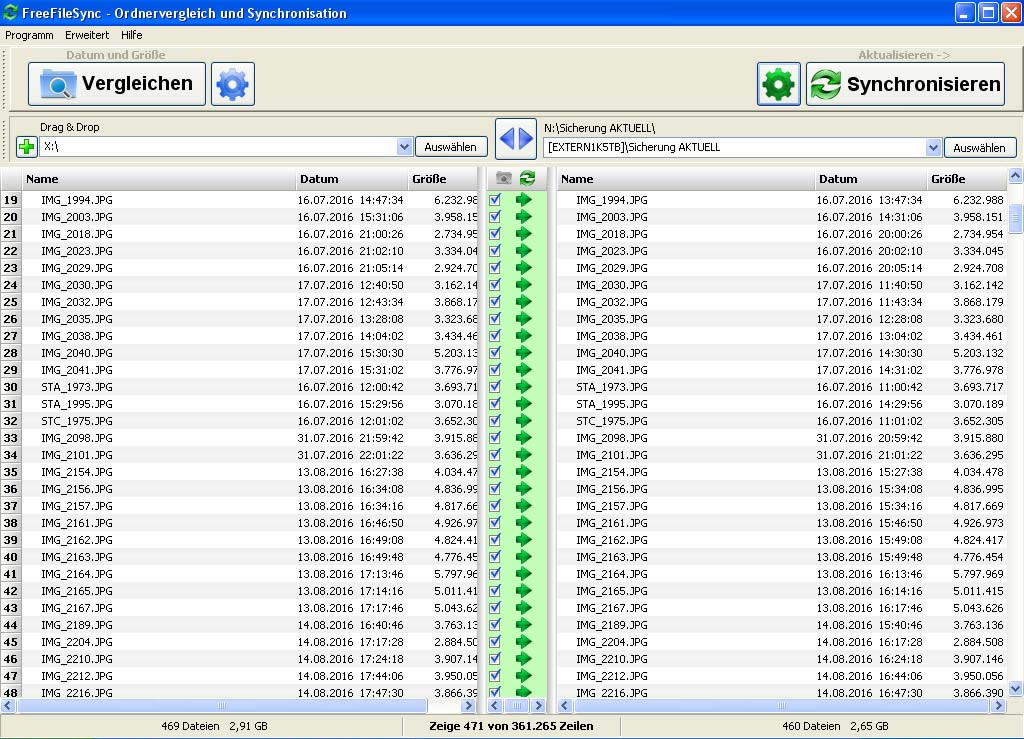Click green arrow for IMG_2156.JPG row
The width and height of the screenshot is (1024, 739).
coord(524,488)
